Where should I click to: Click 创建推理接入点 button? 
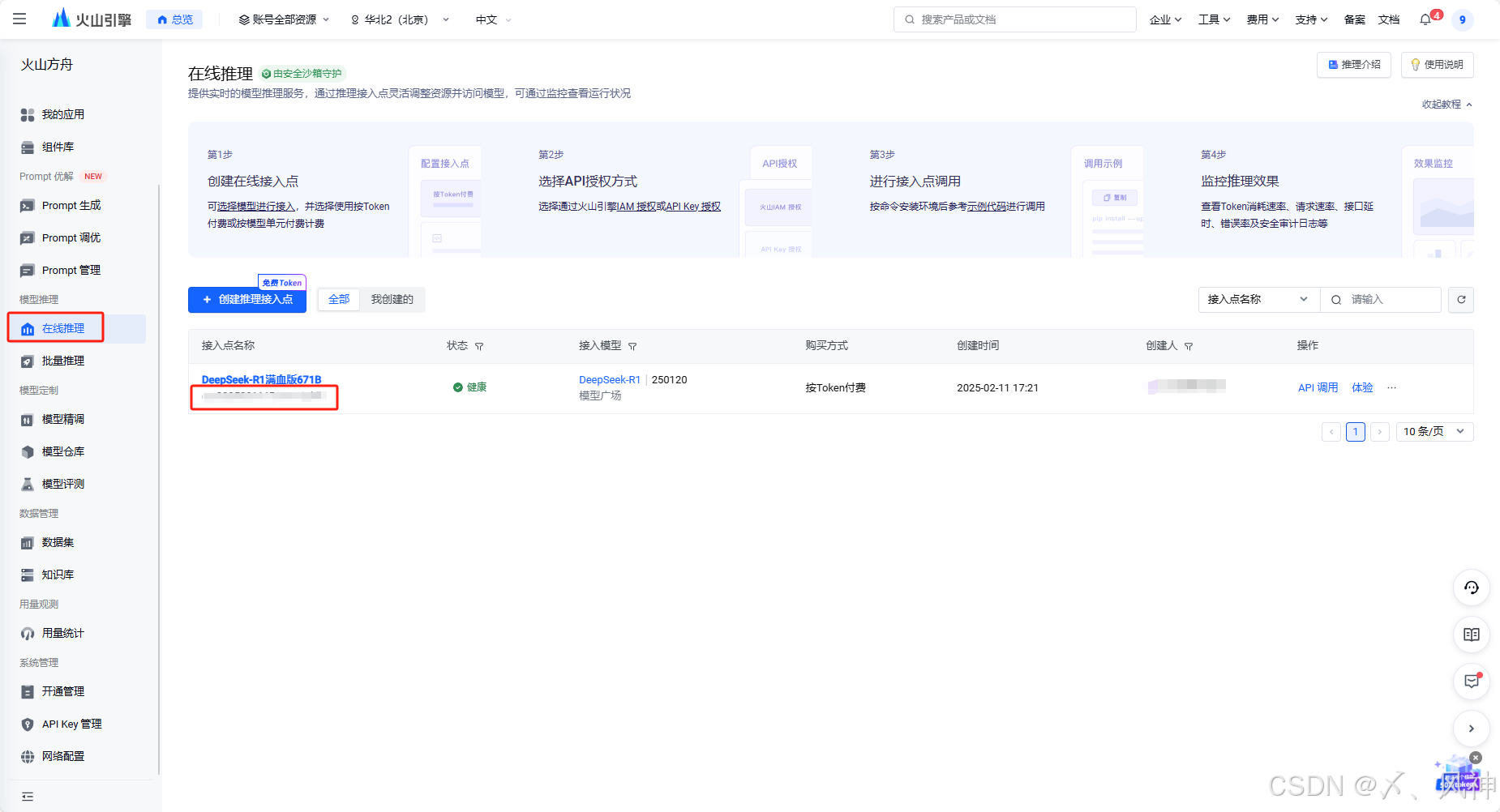click(x=247, y=300)
